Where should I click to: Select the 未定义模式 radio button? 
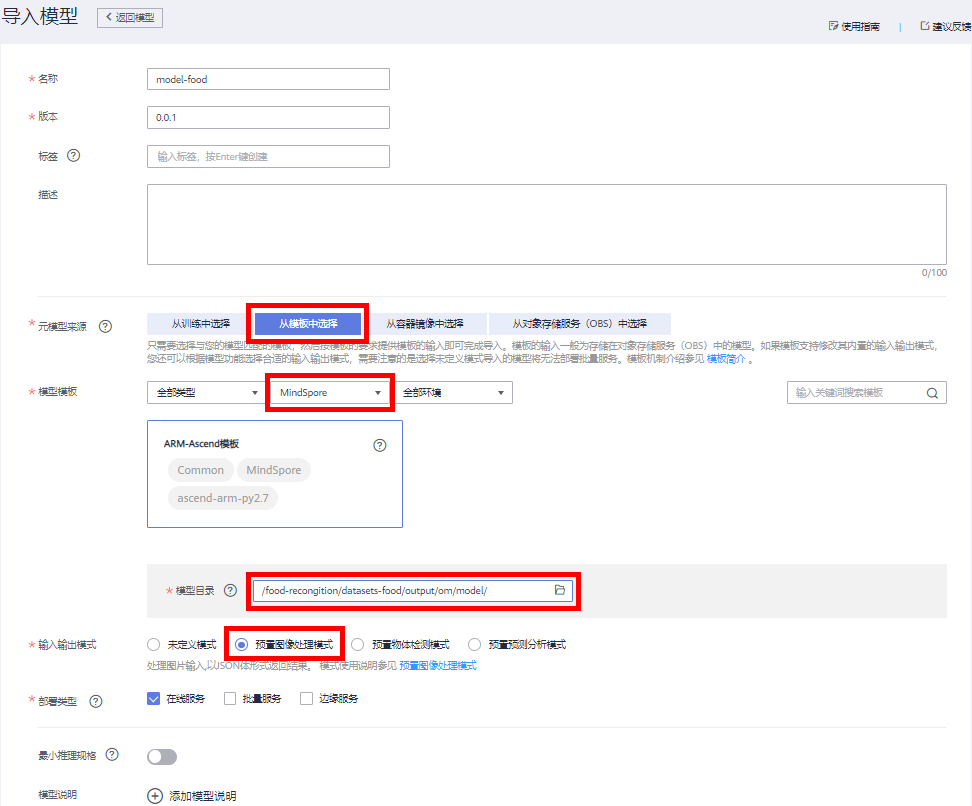(x=154, y=645)
